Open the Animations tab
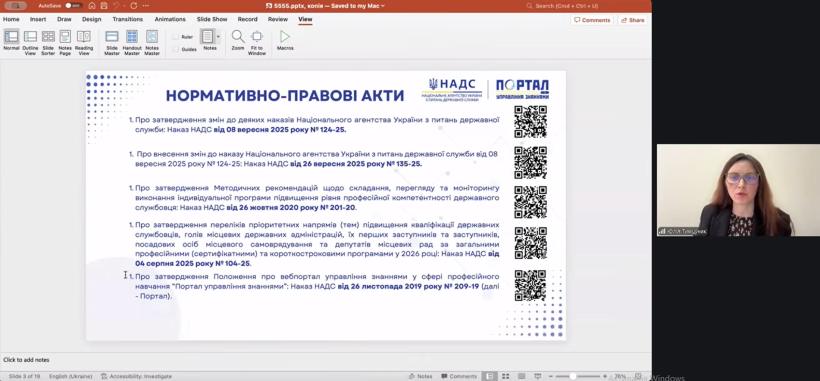 pos(170,19)
